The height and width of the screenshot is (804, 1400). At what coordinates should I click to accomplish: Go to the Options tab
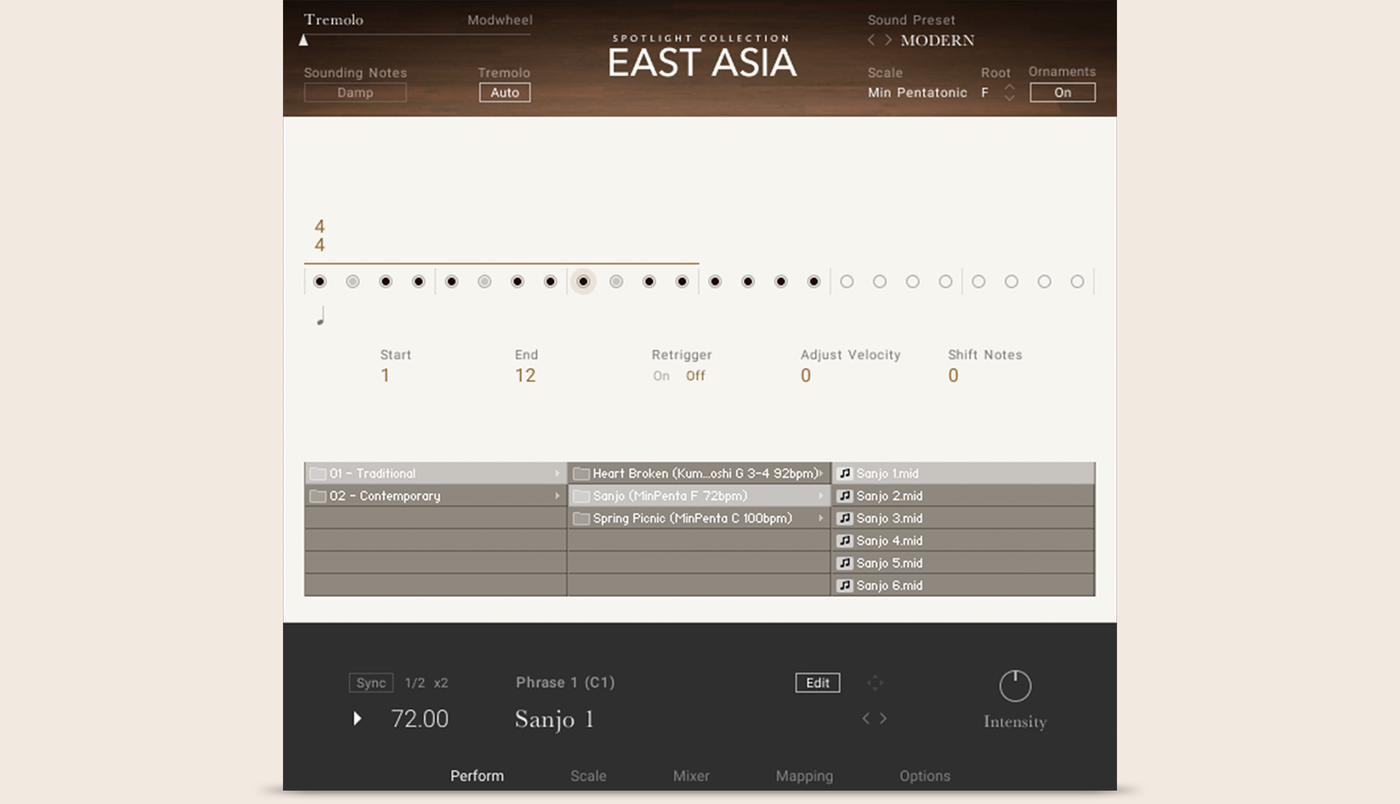[x=925, y=776]
